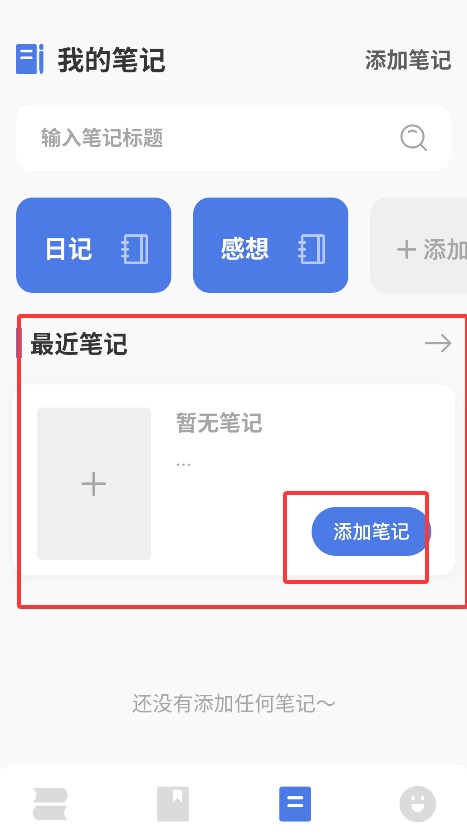This screenshot has width=467, height=835.
Task: Open the smiley face profile tab
Action: coord(418,804)
